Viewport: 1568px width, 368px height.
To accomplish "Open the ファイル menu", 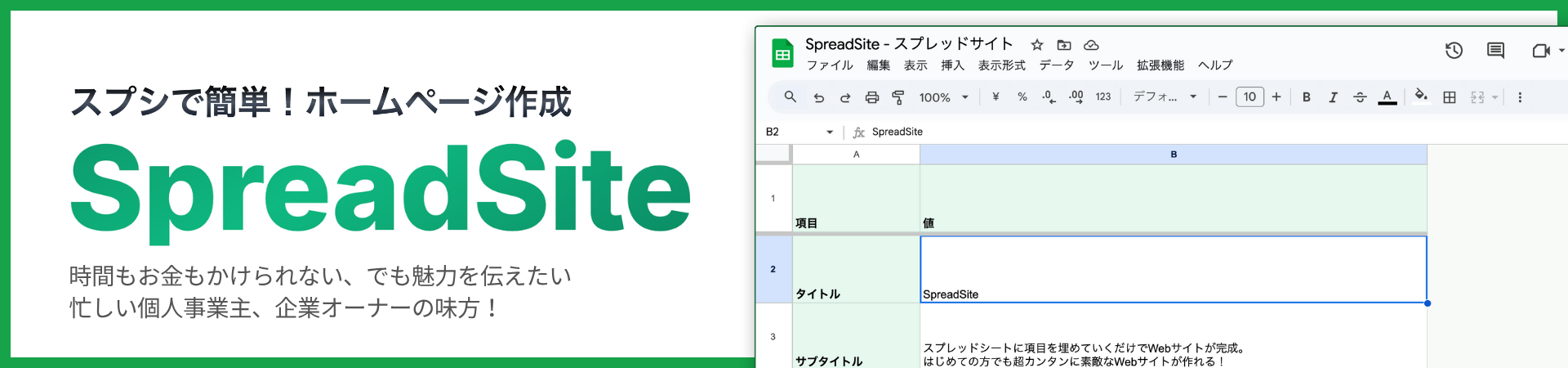I will [830, 65].
